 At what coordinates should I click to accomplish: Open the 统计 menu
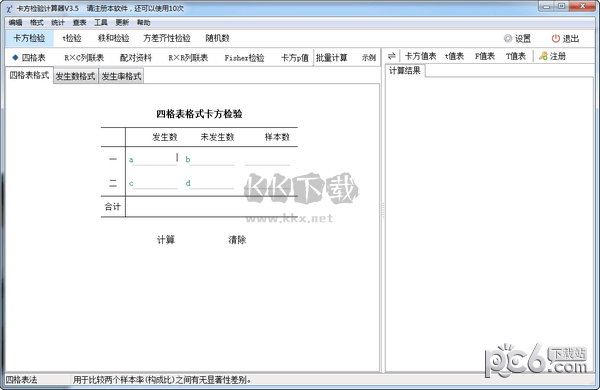(58, 23)
